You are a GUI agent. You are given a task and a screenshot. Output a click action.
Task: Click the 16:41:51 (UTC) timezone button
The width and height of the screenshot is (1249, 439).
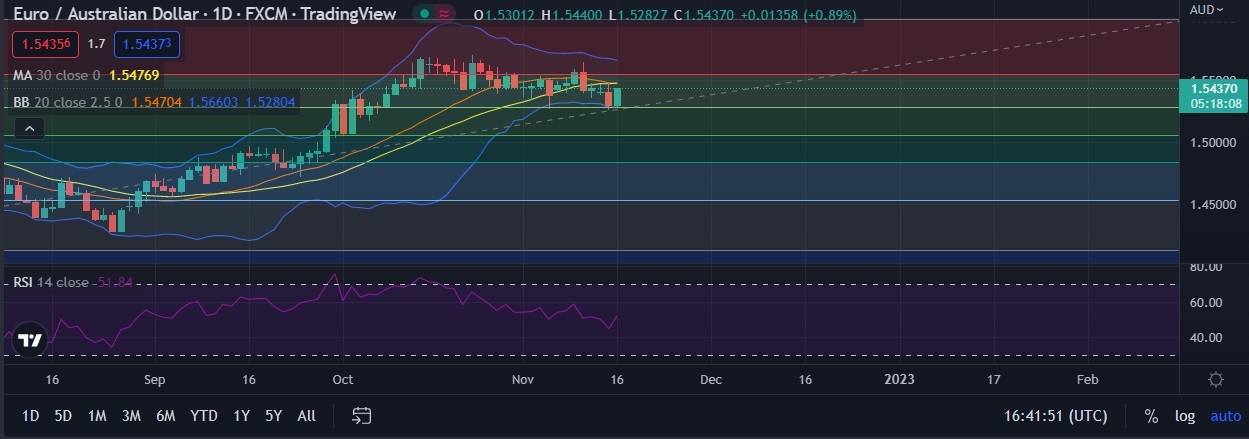[x=1056, y=415]
